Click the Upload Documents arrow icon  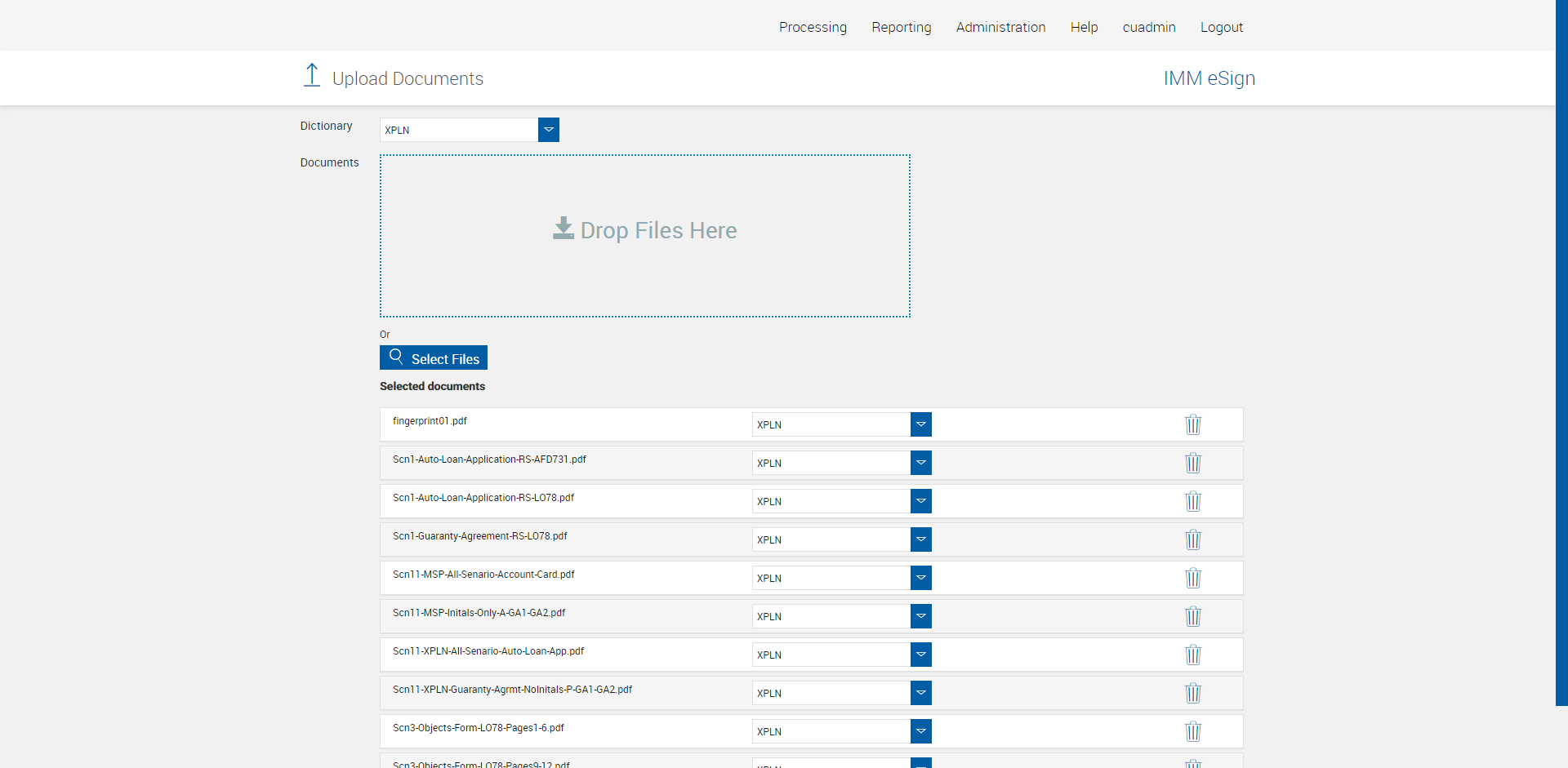click(x=311, y=75)
